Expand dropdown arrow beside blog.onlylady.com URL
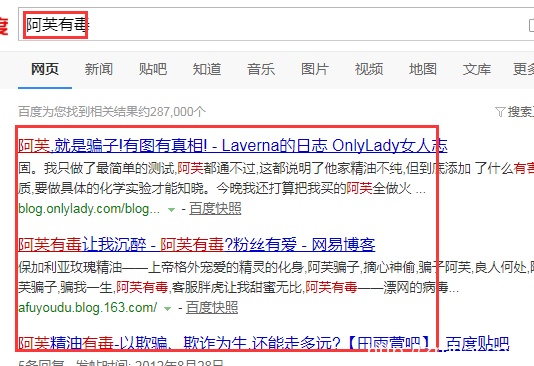This screenshot has height=366, width=534. coord(172,210)
